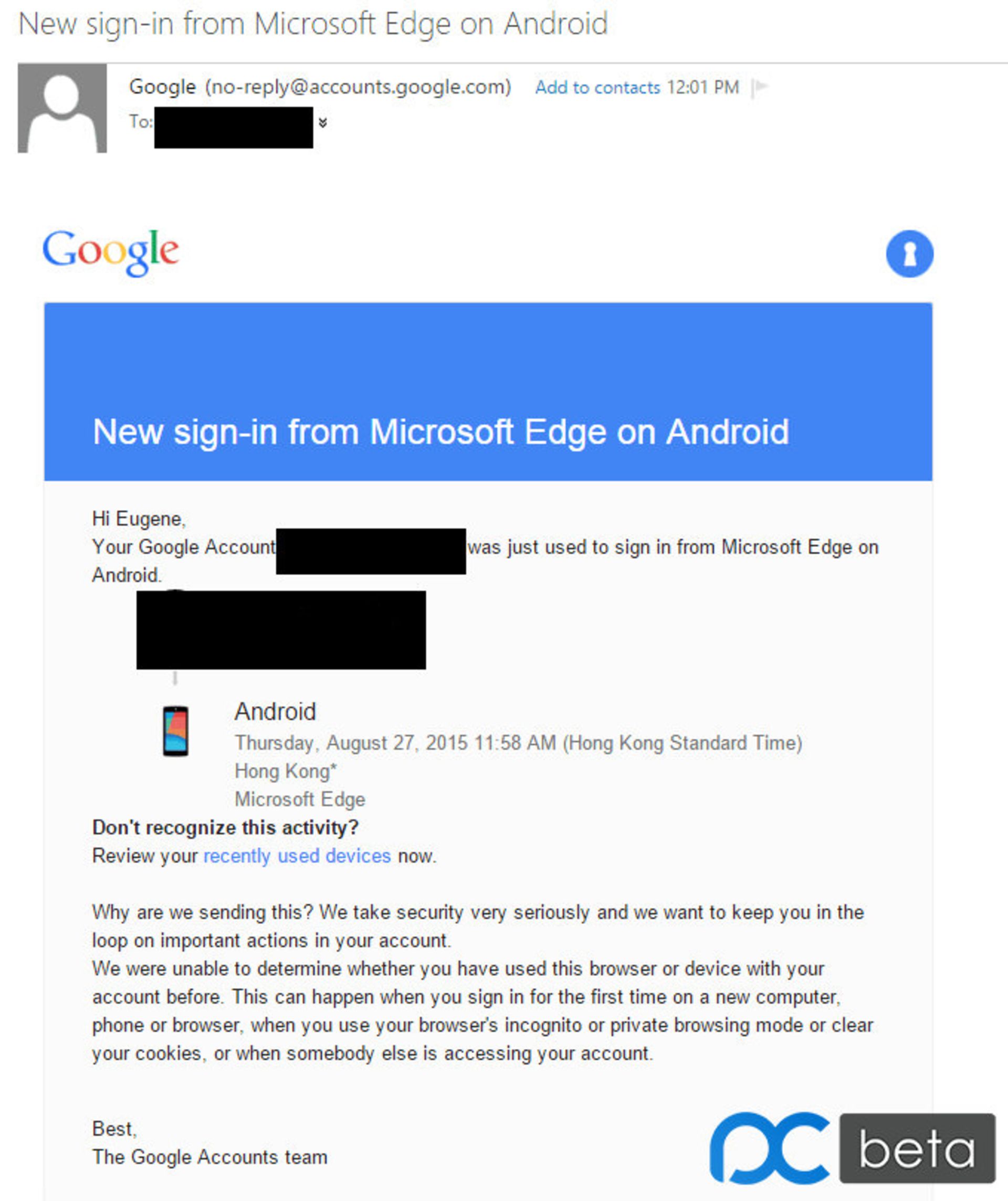Click the sender's gray avatar picture
The image size is (1008, 1201).
[62, 108]
